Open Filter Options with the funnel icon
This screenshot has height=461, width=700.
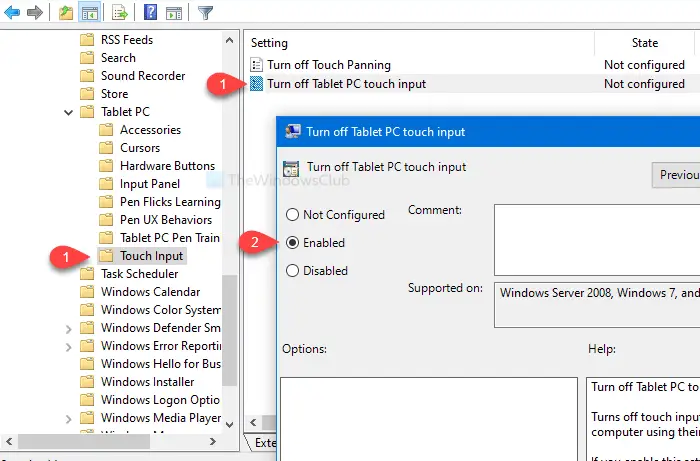coord(205,12)
